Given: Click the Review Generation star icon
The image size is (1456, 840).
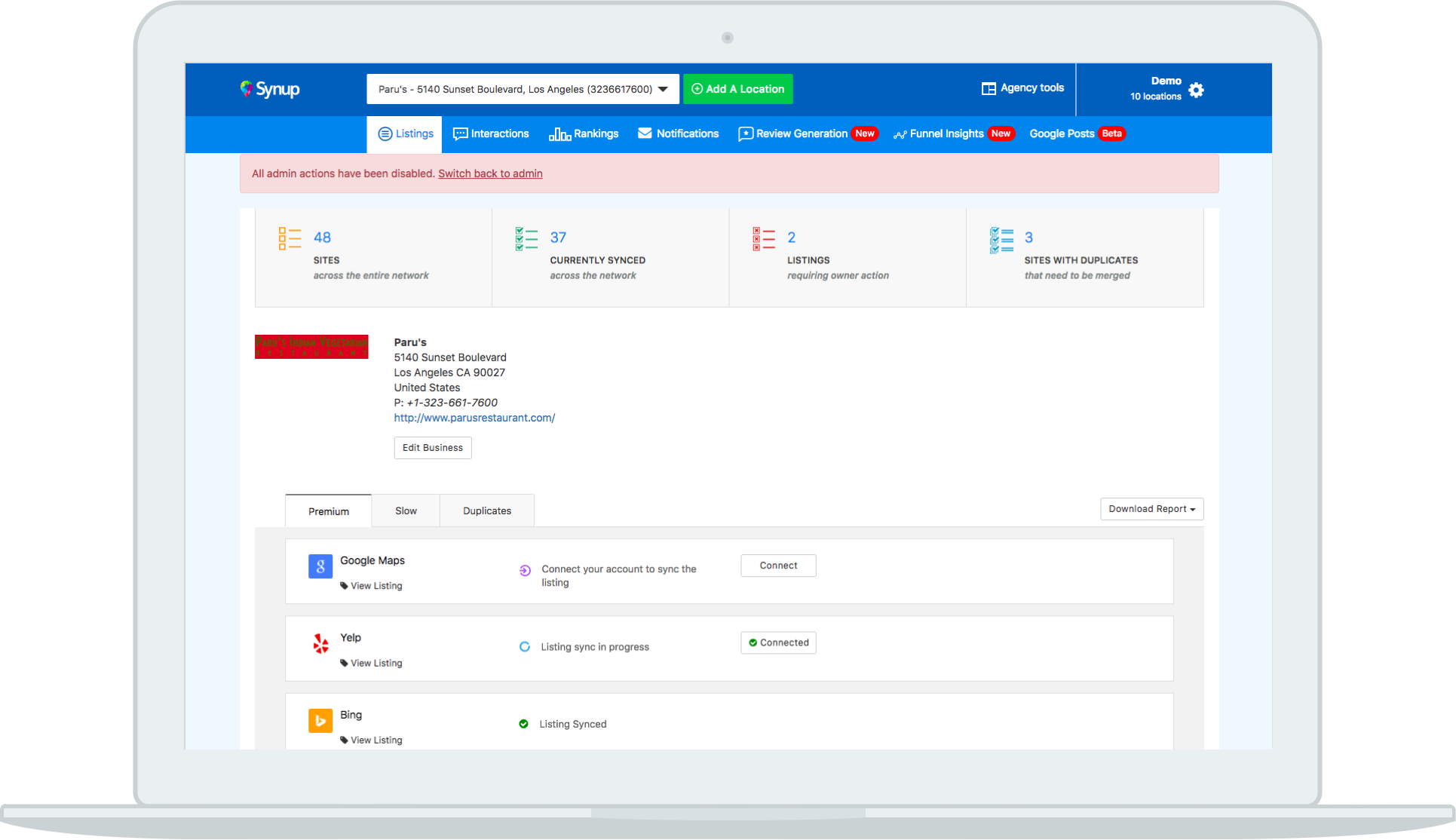Looking at the screenshot, I should click(x=745, y=133).
